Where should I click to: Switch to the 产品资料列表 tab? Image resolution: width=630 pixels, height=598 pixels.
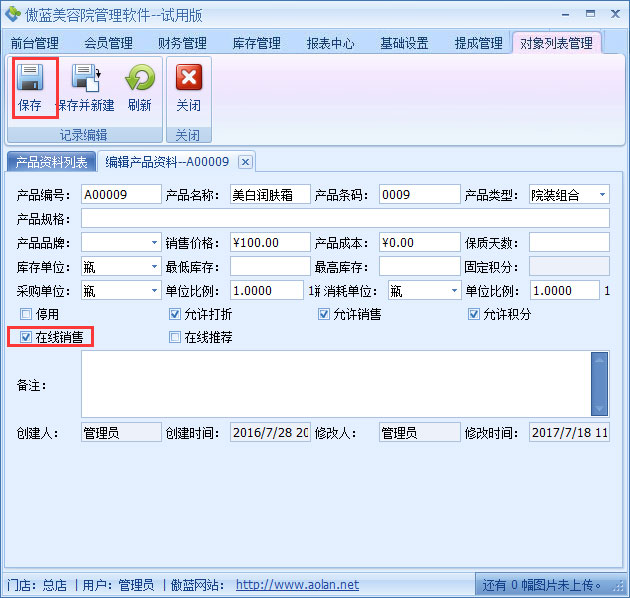point(51,162)
